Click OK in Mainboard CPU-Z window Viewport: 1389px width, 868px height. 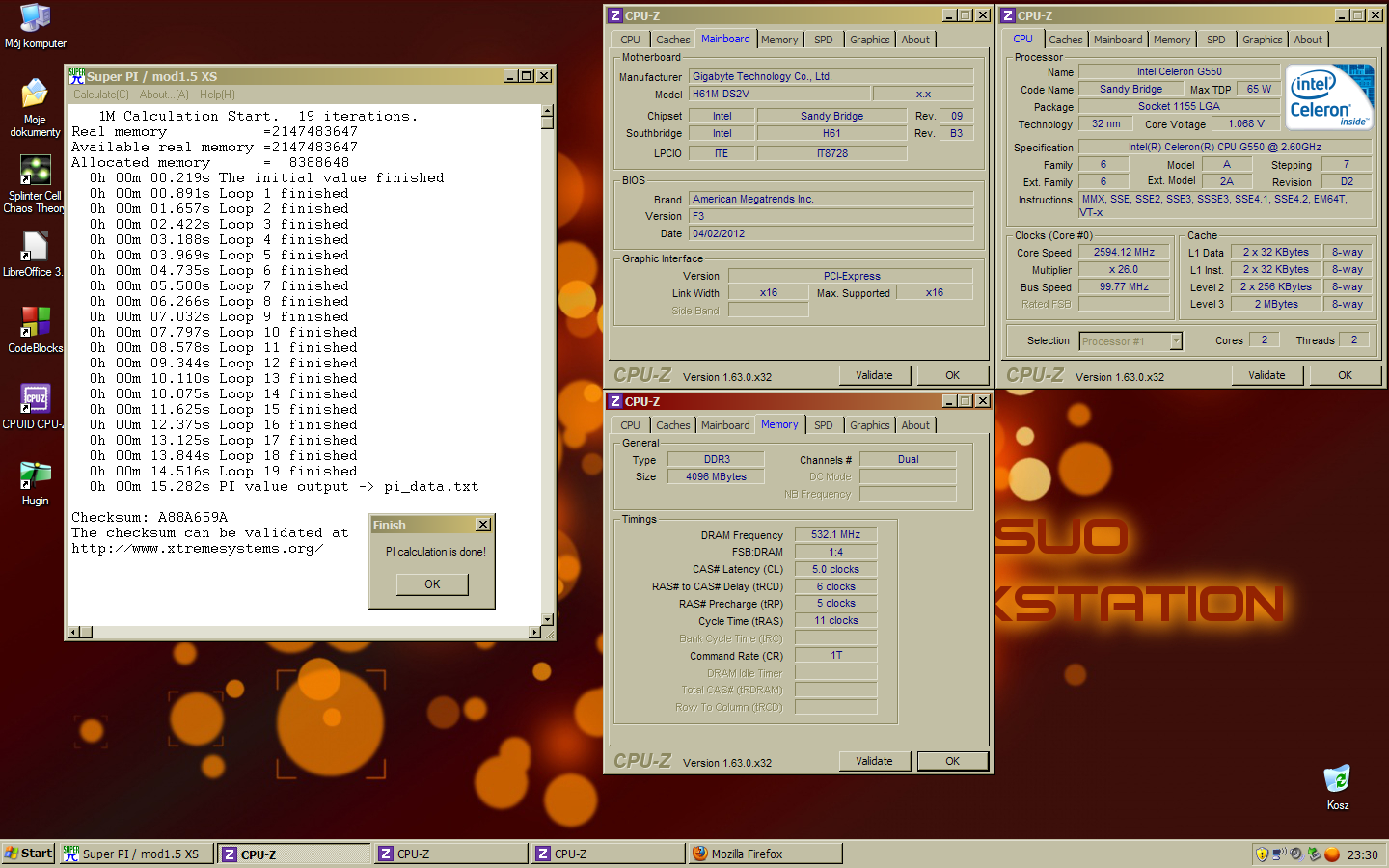click(952, 375)
